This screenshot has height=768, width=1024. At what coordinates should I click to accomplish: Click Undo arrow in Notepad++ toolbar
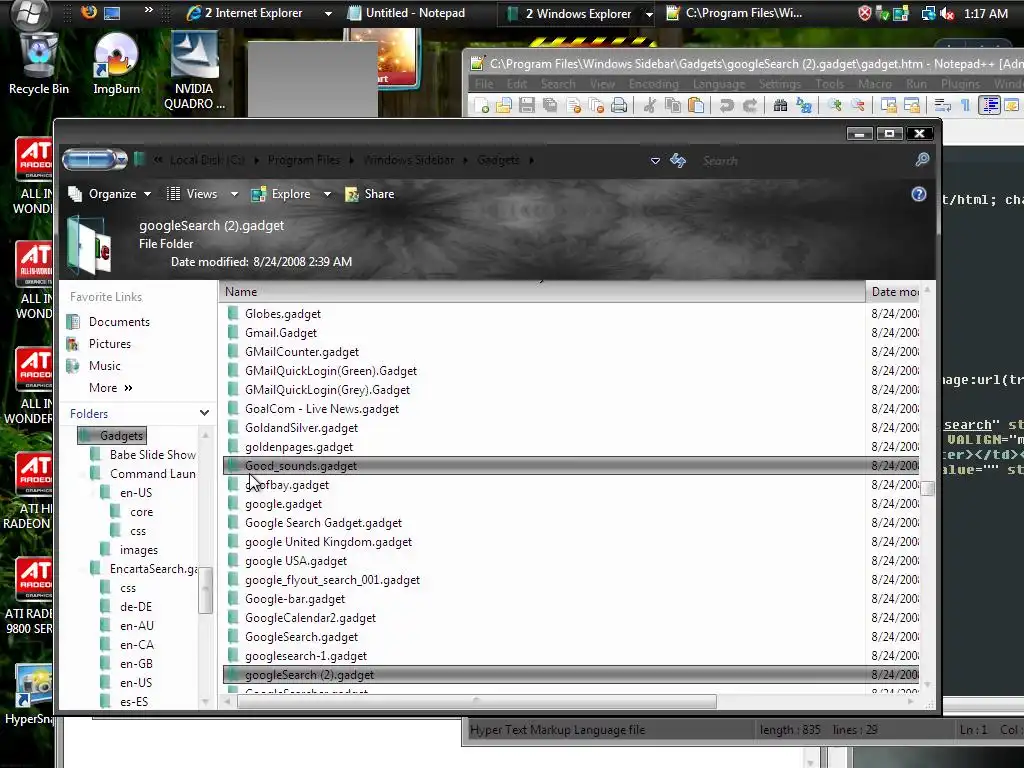tap(726, 105)
